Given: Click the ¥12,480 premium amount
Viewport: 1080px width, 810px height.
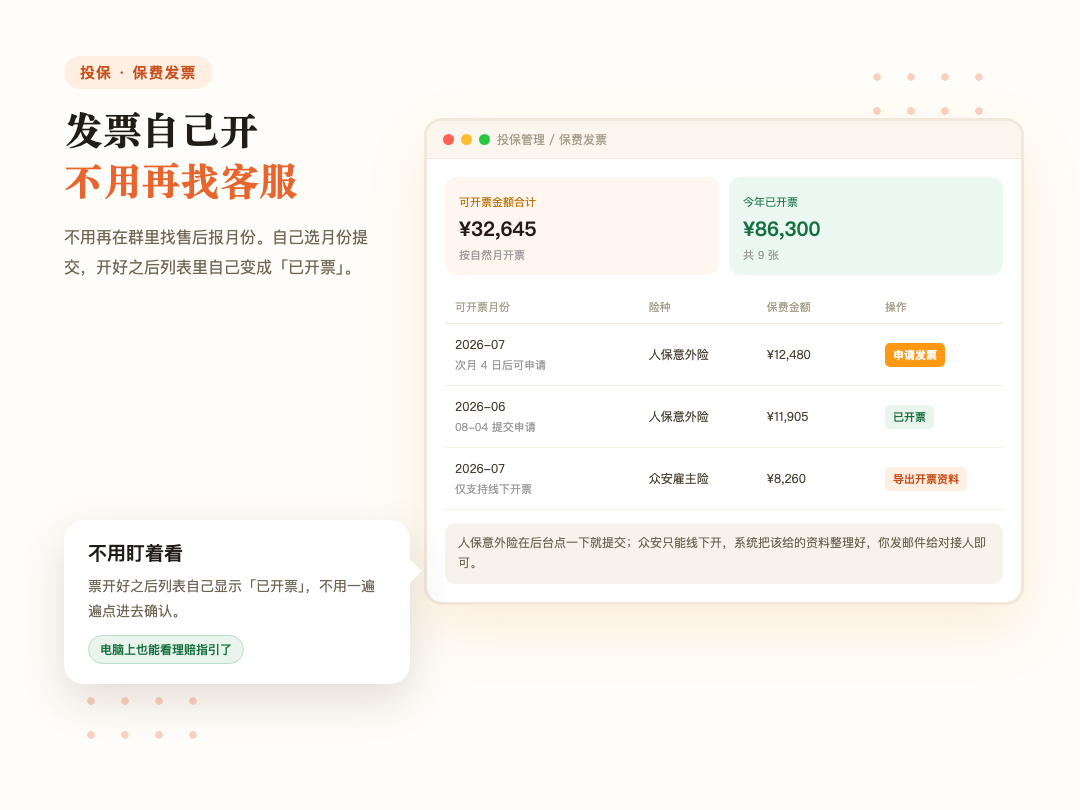Looking at the screenshot, I should (789, 355).
